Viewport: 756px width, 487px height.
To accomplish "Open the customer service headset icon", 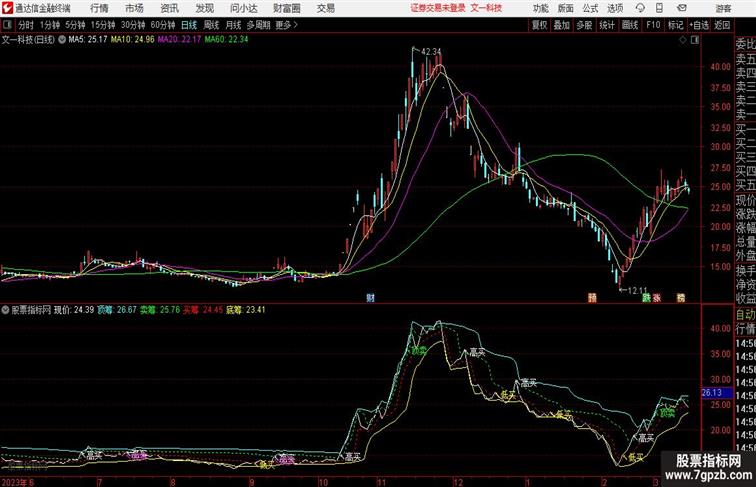I will pos(640,8).
